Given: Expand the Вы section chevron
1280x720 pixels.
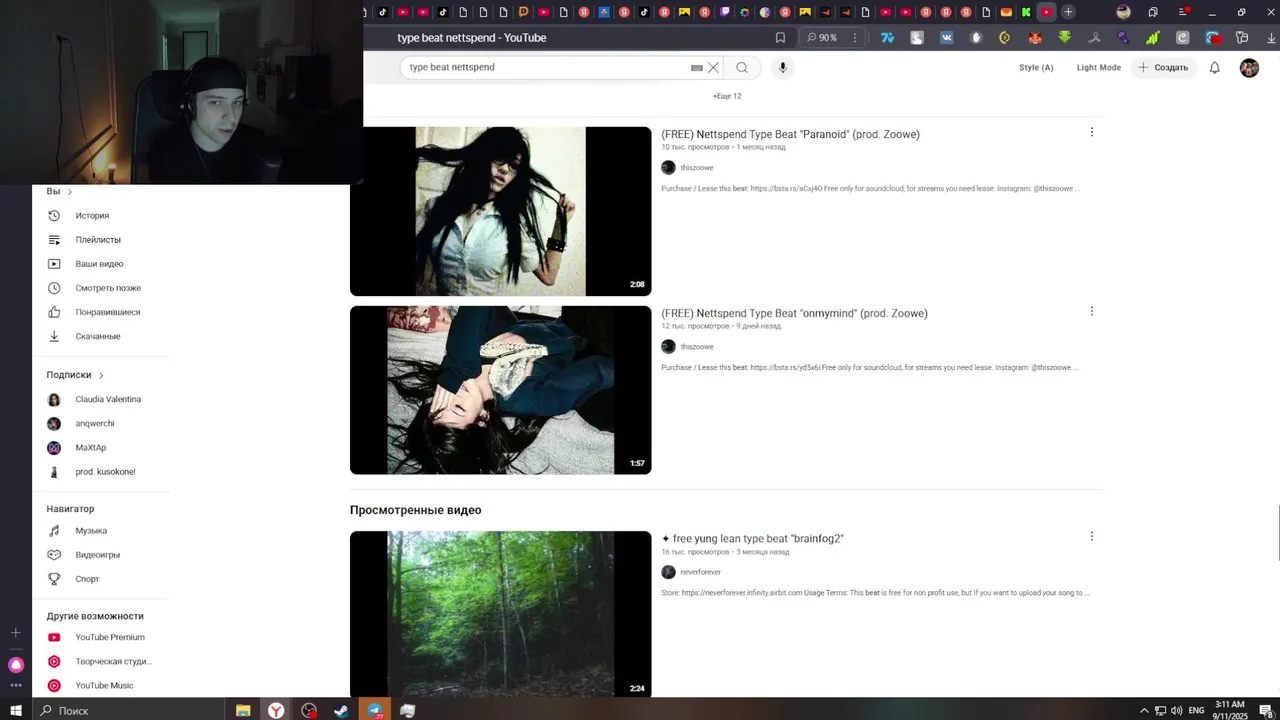Looking at the screenshot, I should tap(69, 192).
